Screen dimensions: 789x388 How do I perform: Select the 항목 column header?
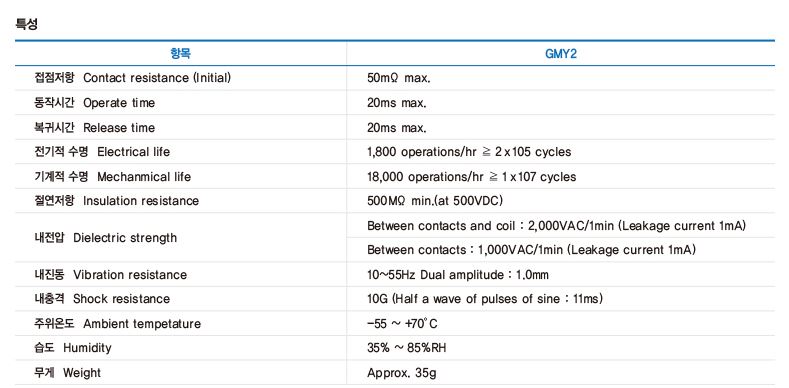coord(181,53)
